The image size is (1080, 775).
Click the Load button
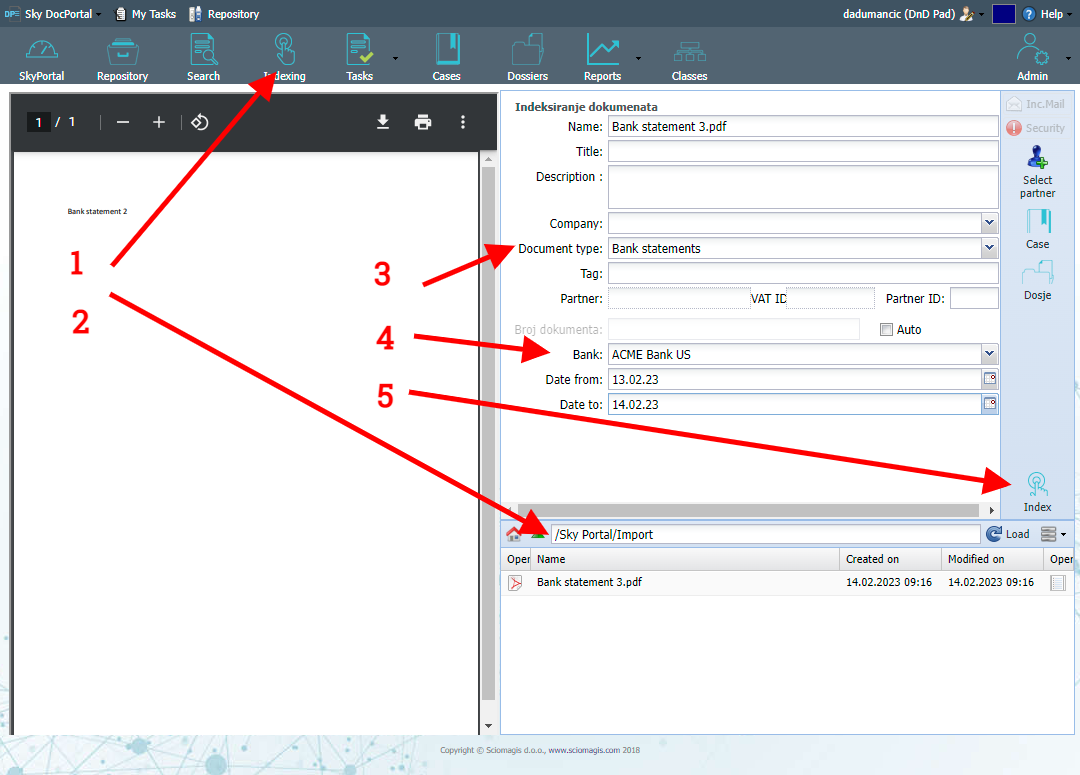click(x=1008, y=535)
